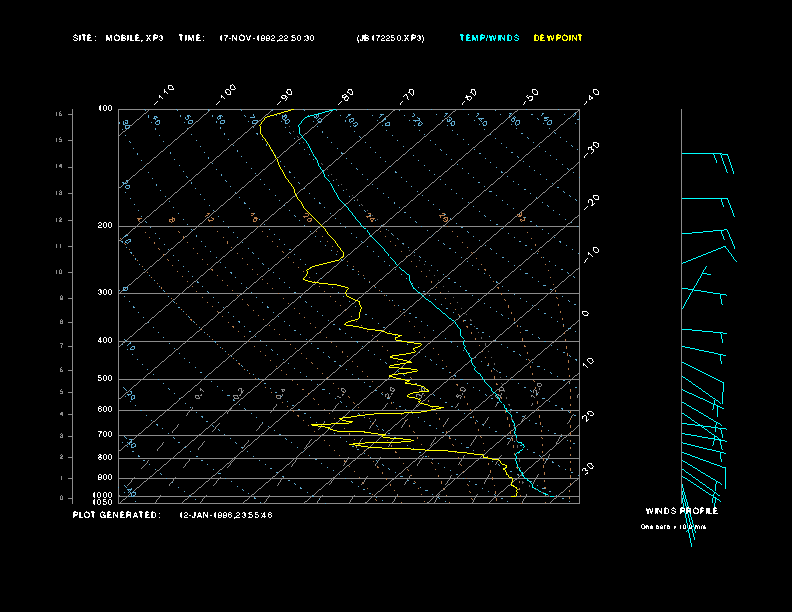792x612 pixels.
Task: Select the 500 pressure level label
Action: tap(105, 379)
